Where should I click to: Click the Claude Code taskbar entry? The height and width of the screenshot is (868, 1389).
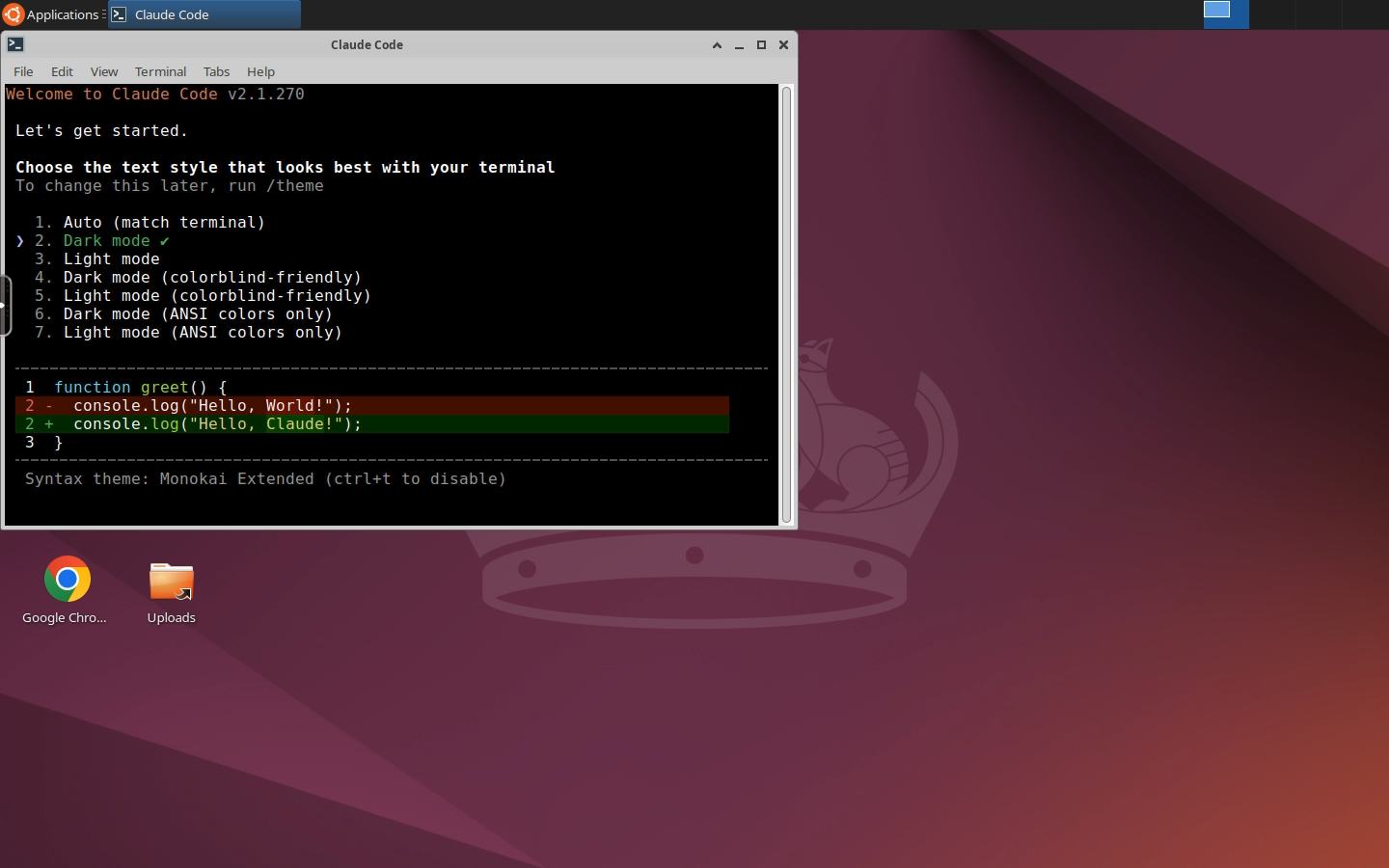(204, 14)
